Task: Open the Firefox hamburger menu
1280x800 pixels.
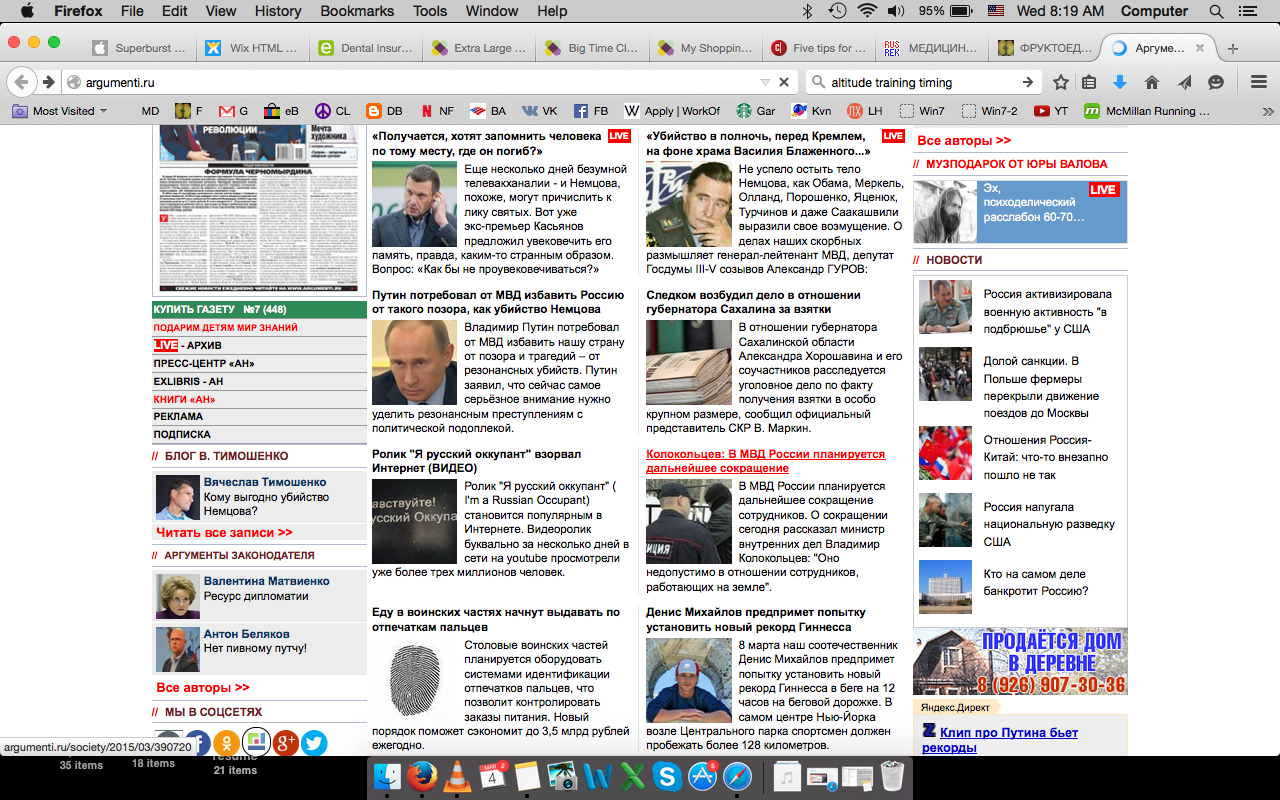Action: coord(1260,82)
